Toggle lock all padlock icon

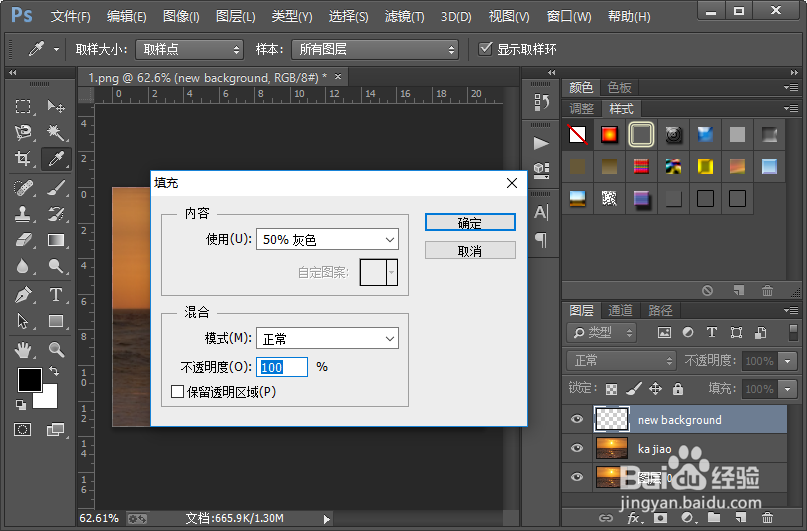[678, 388]
